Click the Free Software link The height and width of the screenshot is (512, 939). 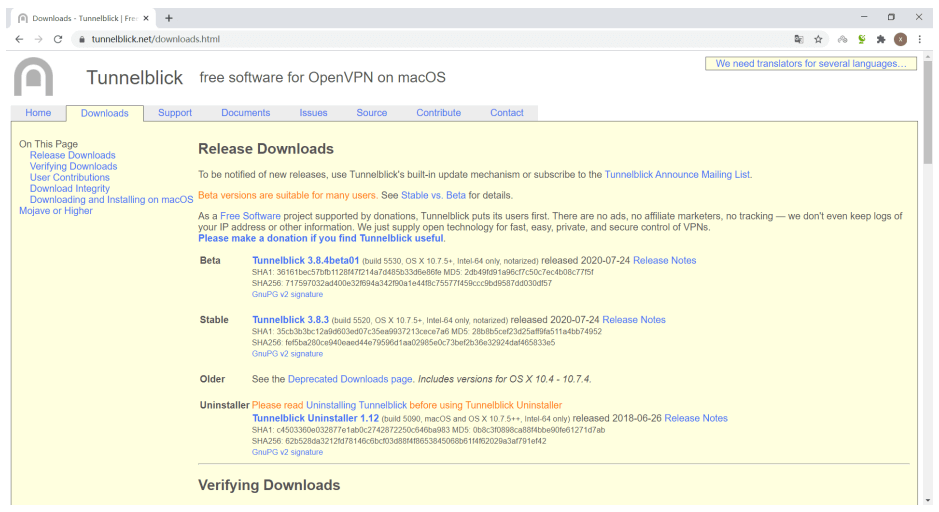[x=250, y=216]
